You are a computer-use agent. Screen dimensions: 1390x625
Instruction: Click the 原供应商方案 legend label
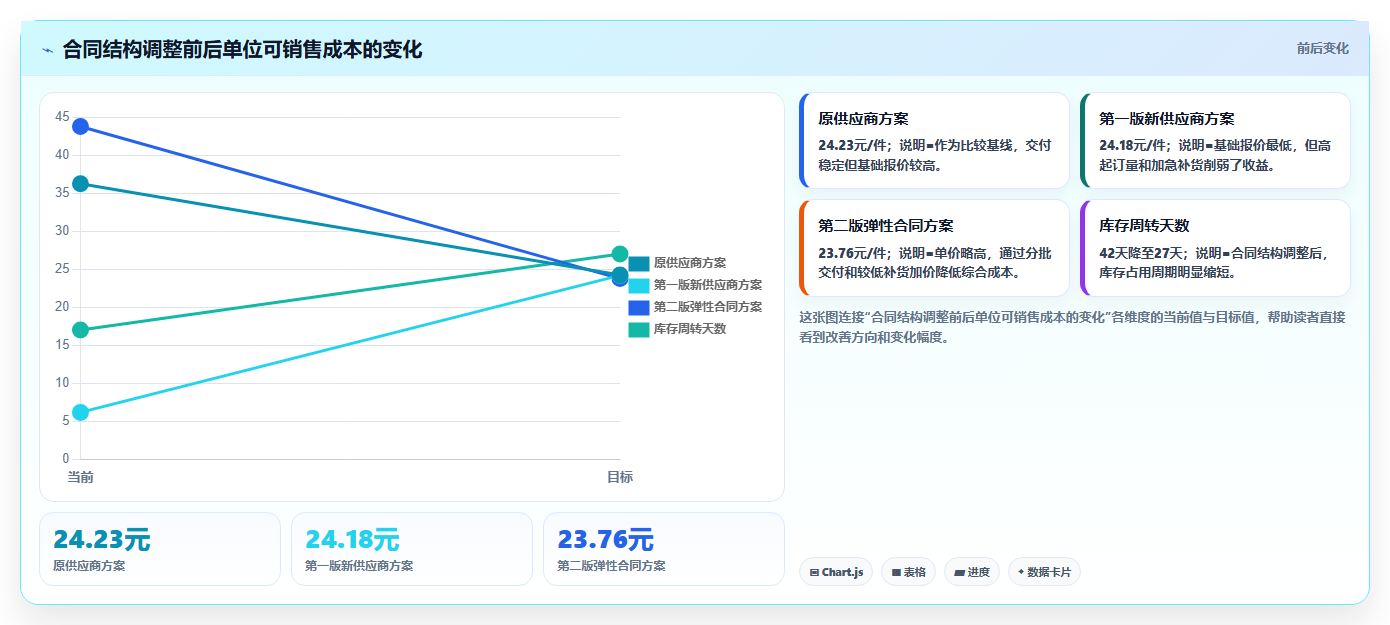coord(690,263)
